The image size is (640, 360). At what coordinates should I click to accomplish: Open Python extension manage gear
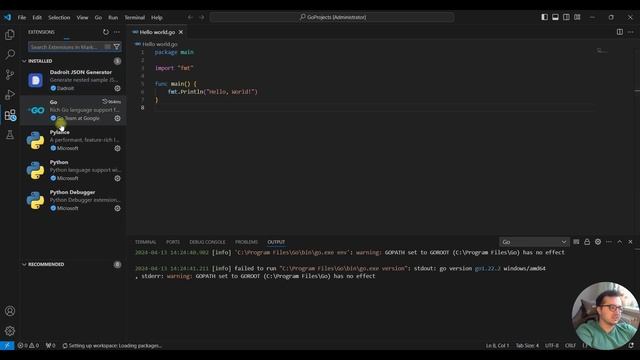(x=118, y=178)
